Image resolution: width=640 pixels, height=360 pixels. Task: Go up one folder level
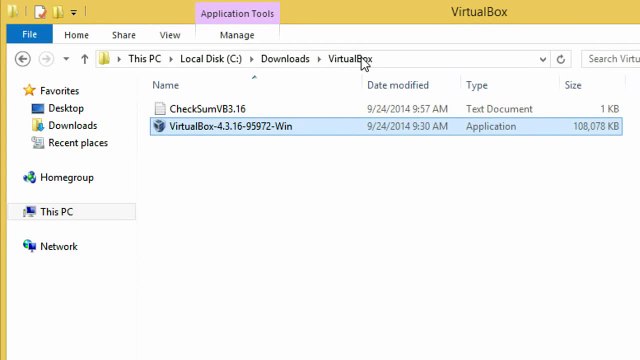coord(84,59)
